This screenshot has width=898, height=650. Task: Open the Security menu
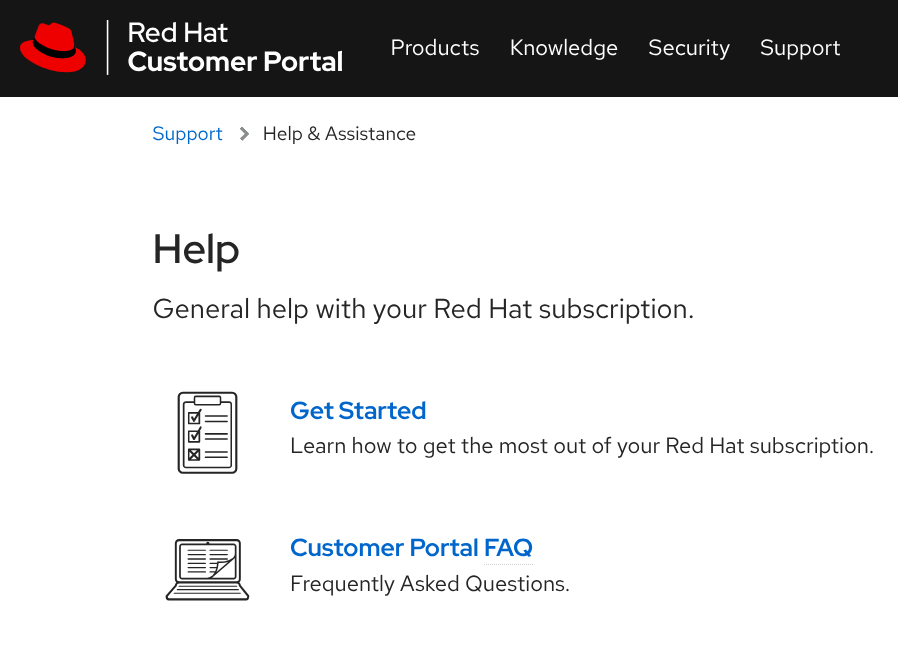coord(689,48)
